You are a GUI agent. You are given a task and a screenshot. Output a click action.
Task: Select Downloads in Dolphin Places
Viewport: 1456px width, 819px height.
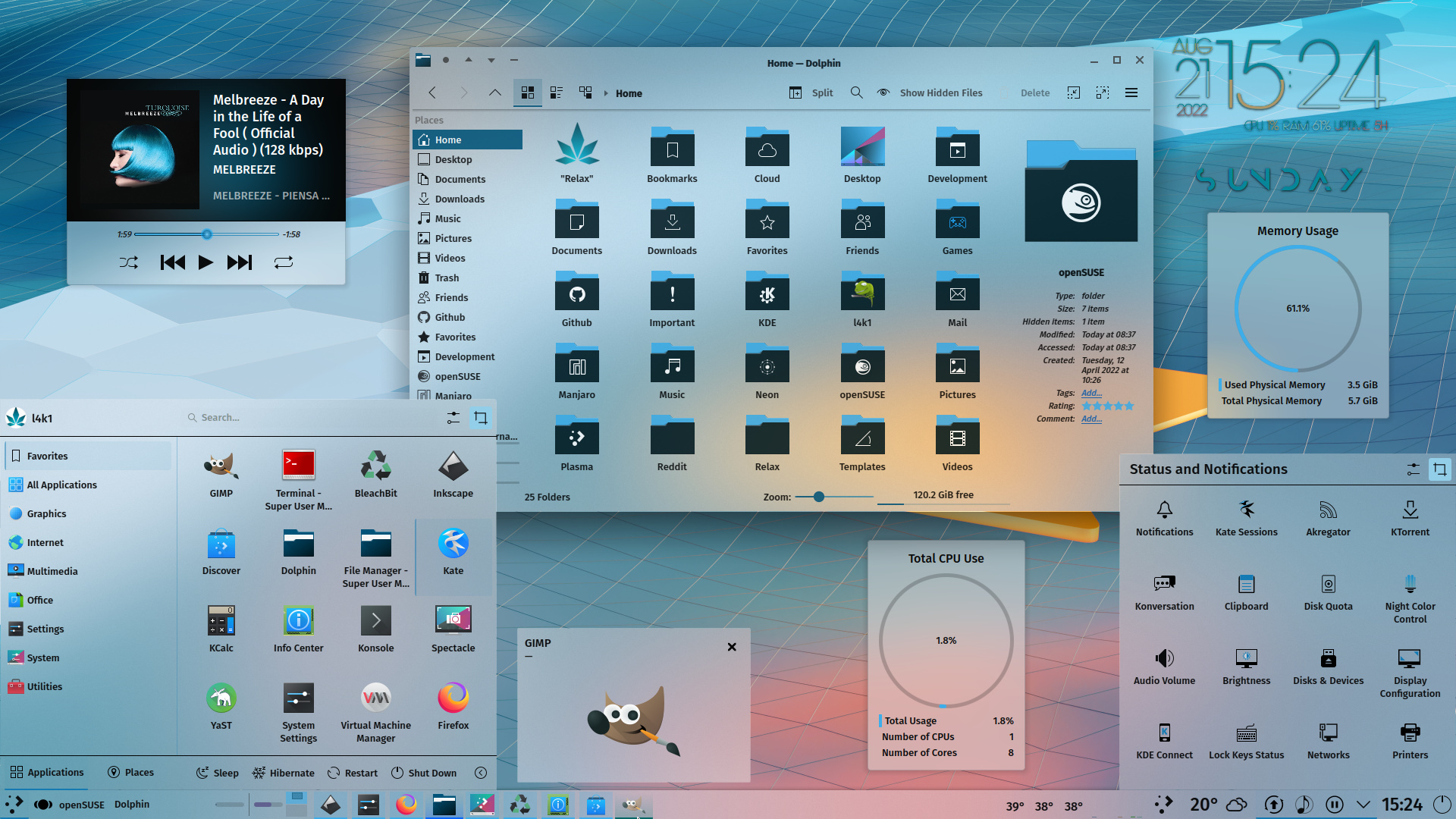pyautogui.click(x=467, y=199)
